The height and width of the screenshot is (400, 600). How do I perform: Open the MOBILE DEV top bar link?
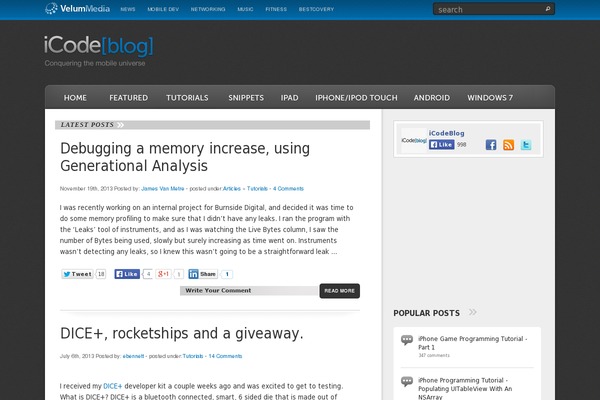163,9
